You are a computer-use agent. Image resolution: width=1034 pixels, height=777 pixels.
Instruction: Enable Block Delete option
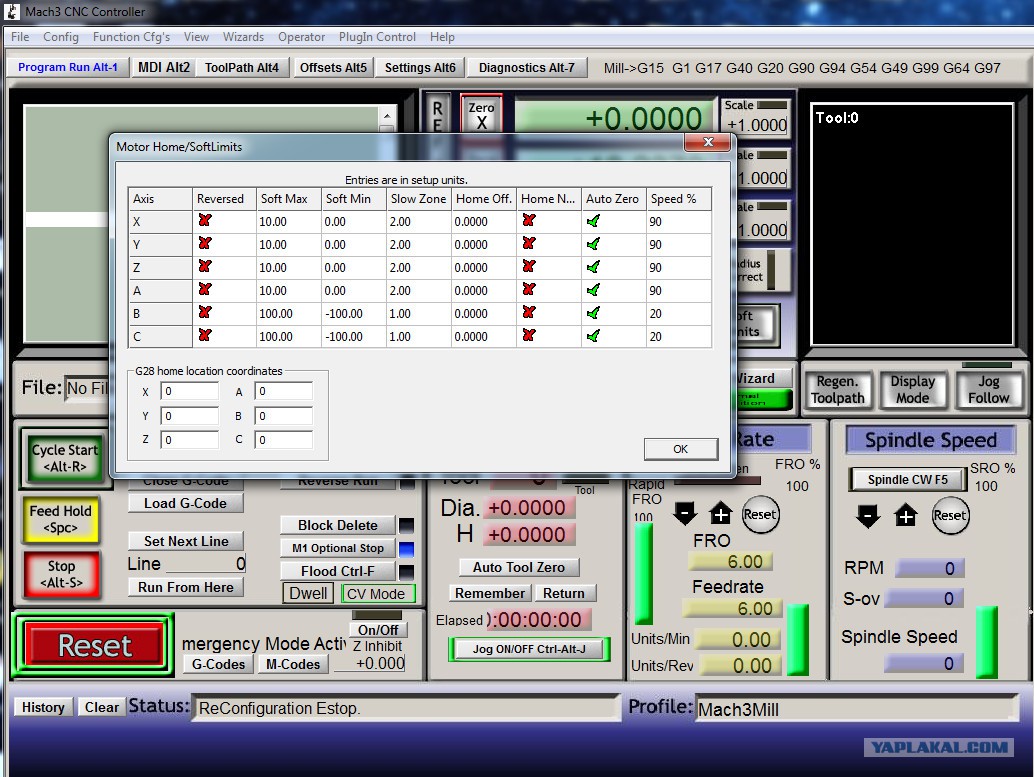point(338,525)
